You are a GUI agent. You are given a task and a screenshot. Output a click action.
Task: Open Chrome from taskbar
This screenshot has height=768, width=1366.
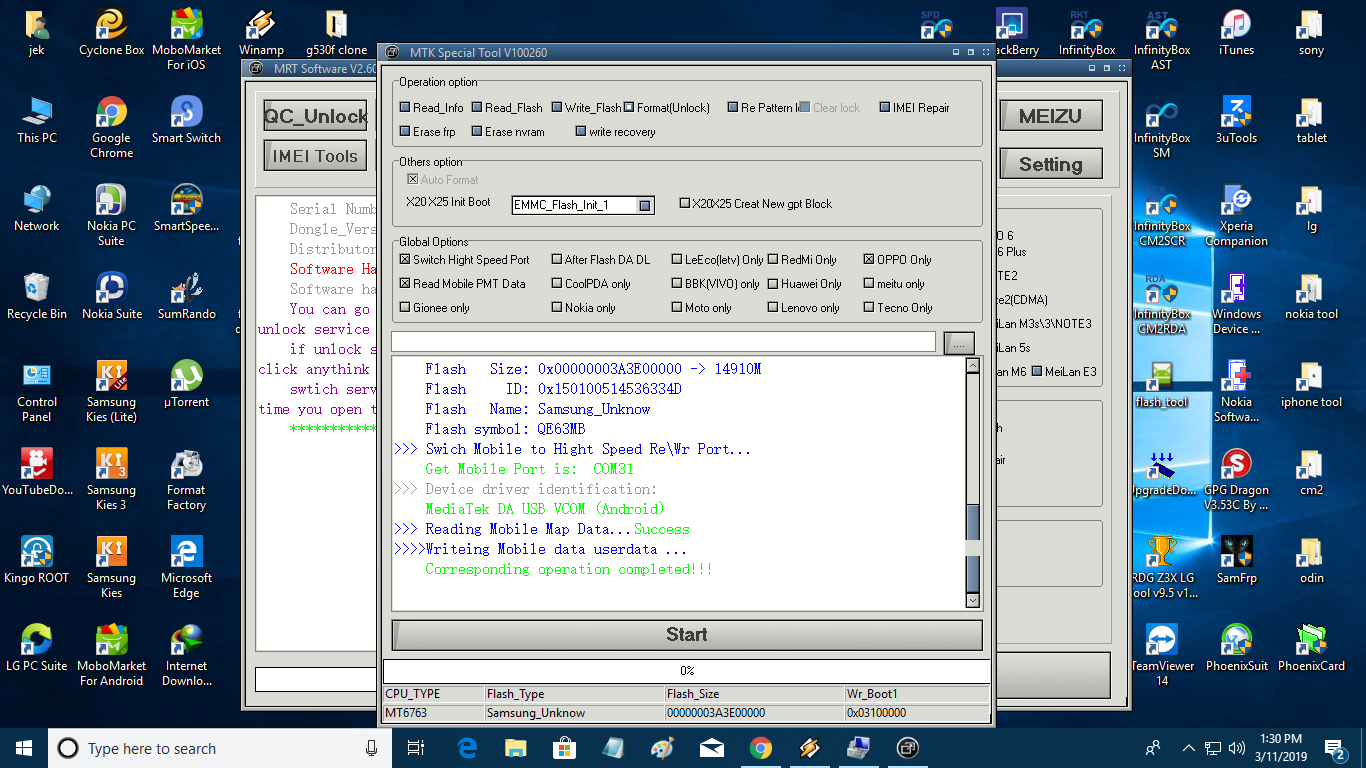(x=761, y=748)
